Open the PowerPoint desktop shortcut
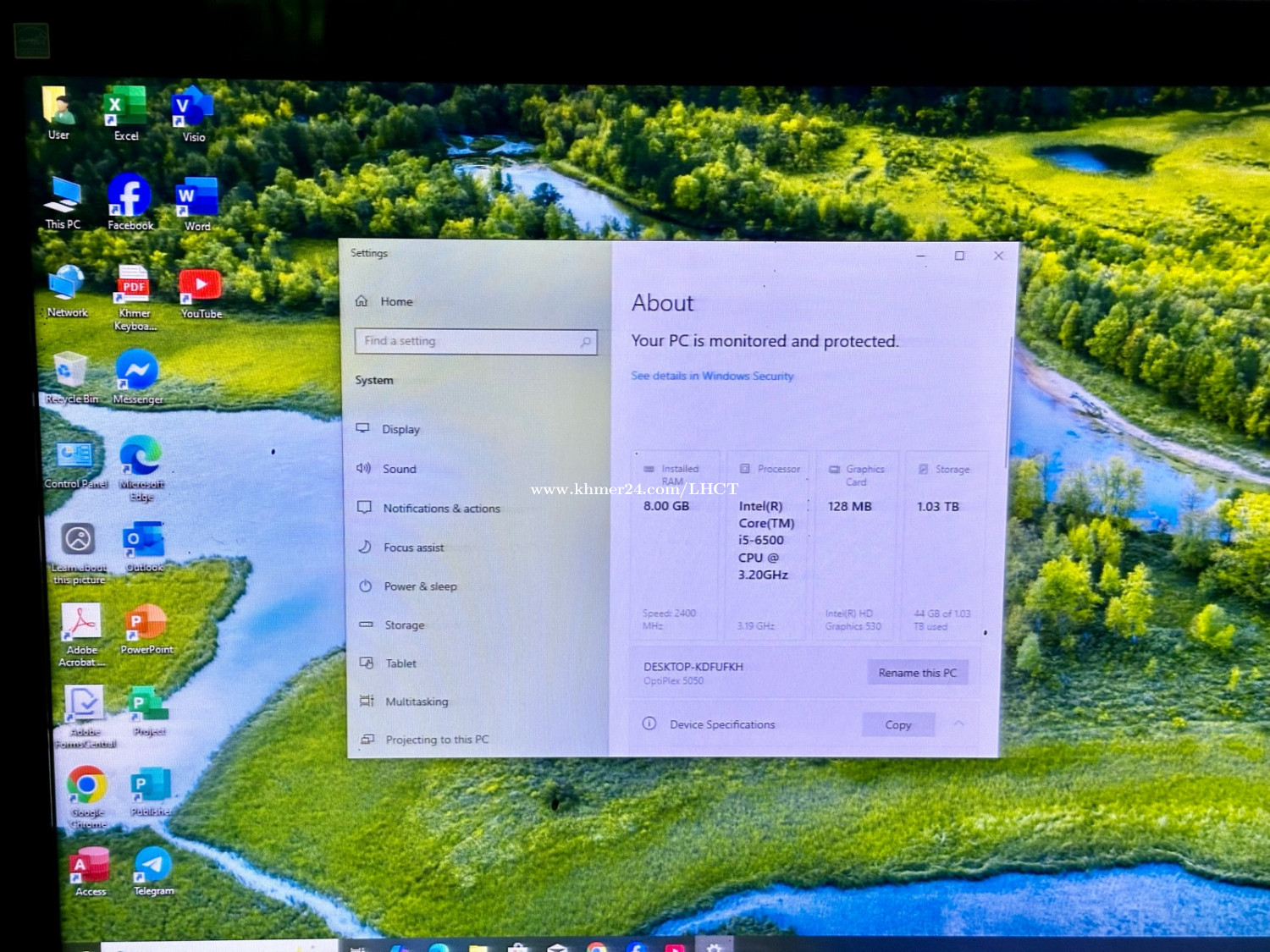1270x952 pixels. (146, 625)
